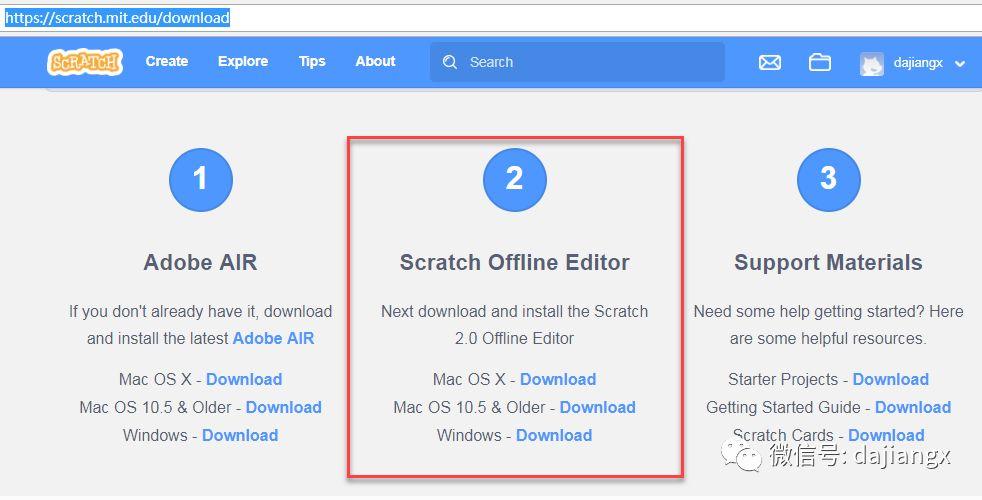
Task: Click the dajiangx username in the navbar
Action: tap(917, 63)
